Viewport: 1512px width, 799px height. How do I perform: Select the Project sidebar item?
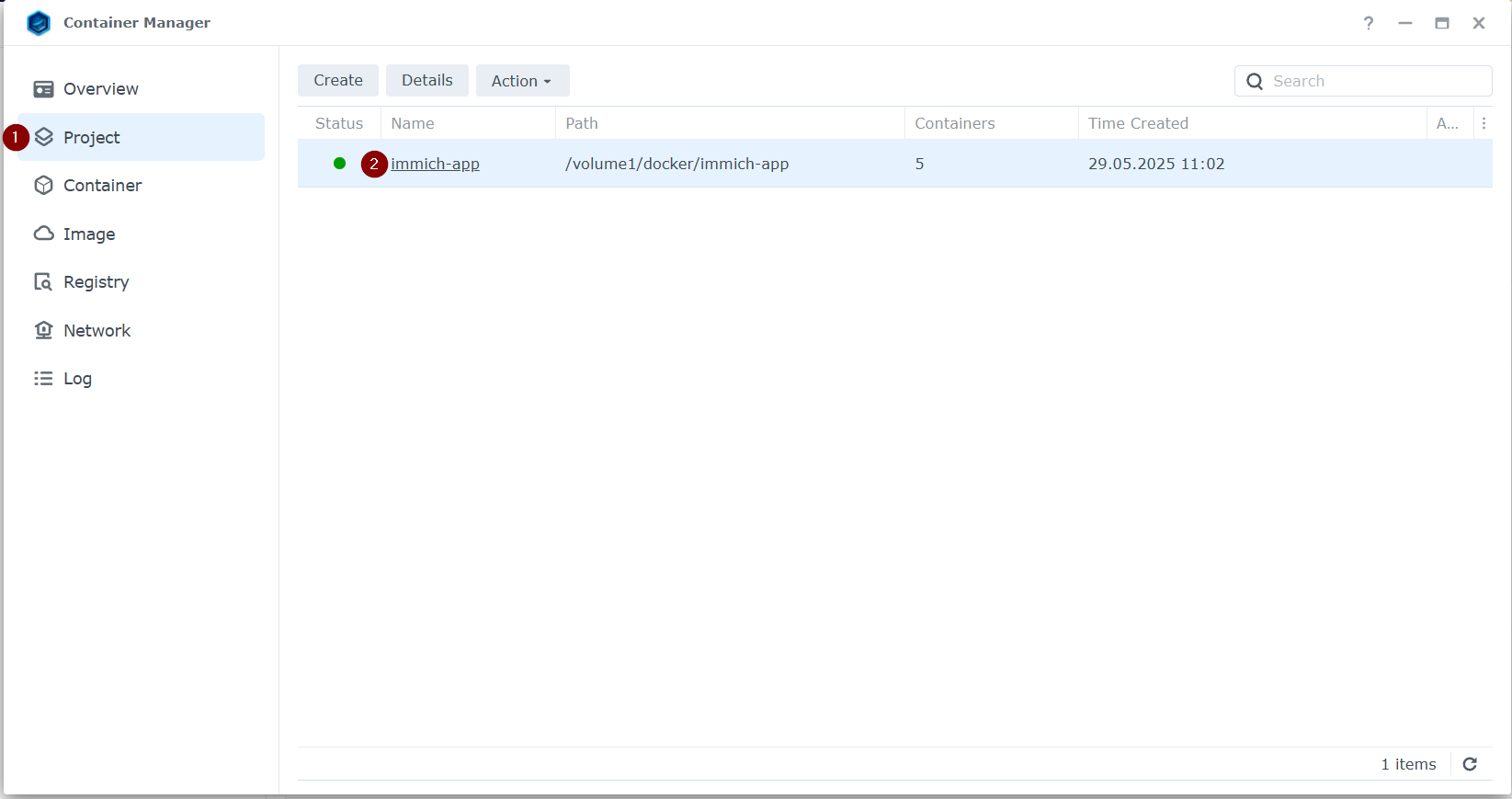point(142,137)
